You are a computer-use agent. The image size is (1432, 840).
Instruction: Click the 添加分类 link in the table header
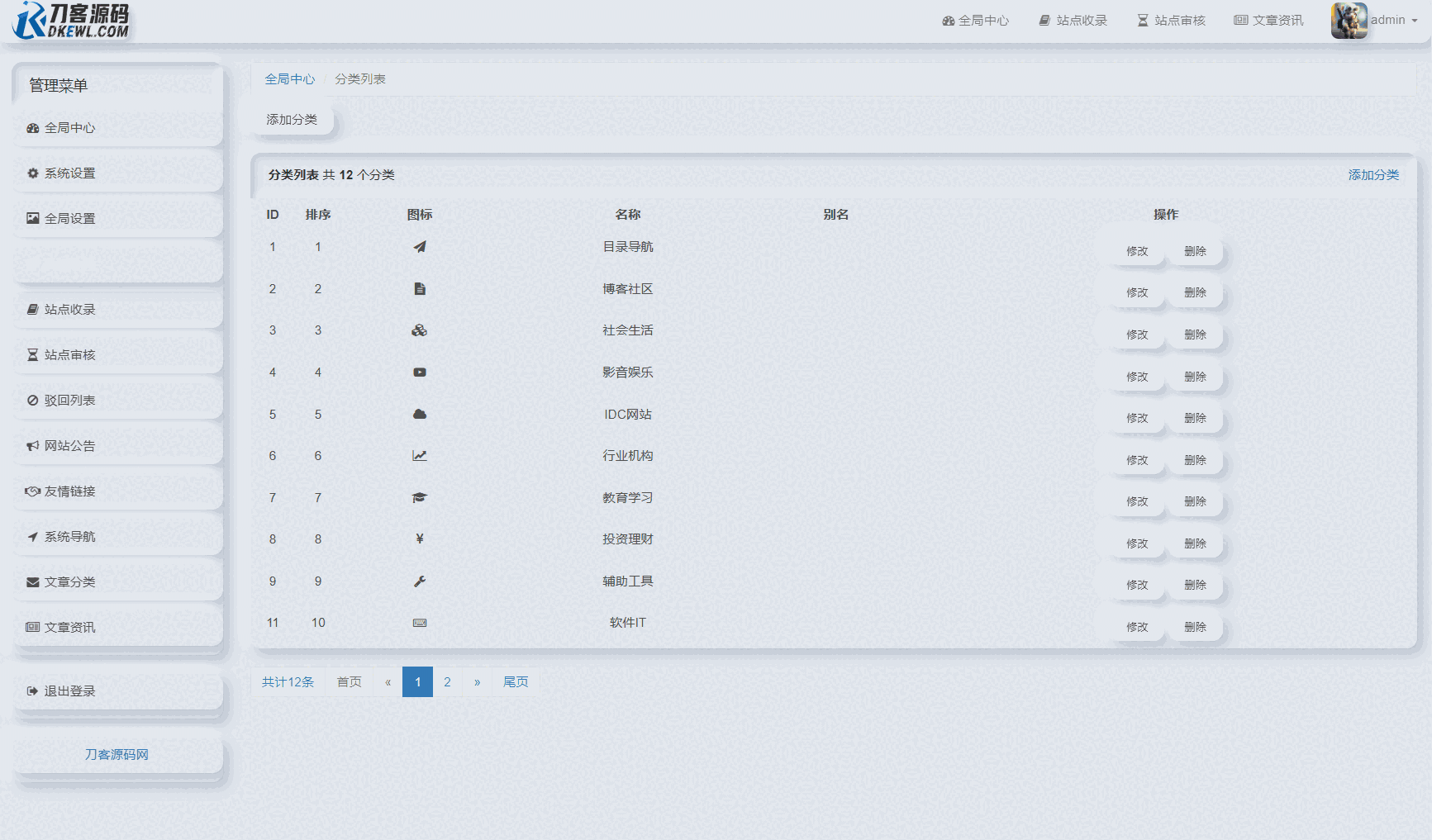(x=1373, y=175)
